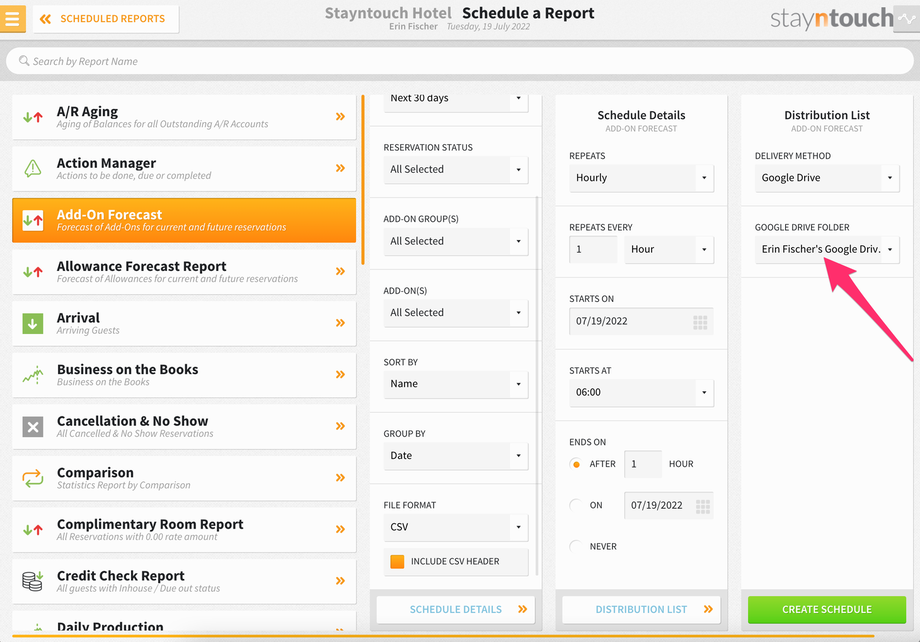Image resolution: width=920 pixels, height=642 pixels.
Task: Select the Action Manager report
Action: click(x=184, y=168)
